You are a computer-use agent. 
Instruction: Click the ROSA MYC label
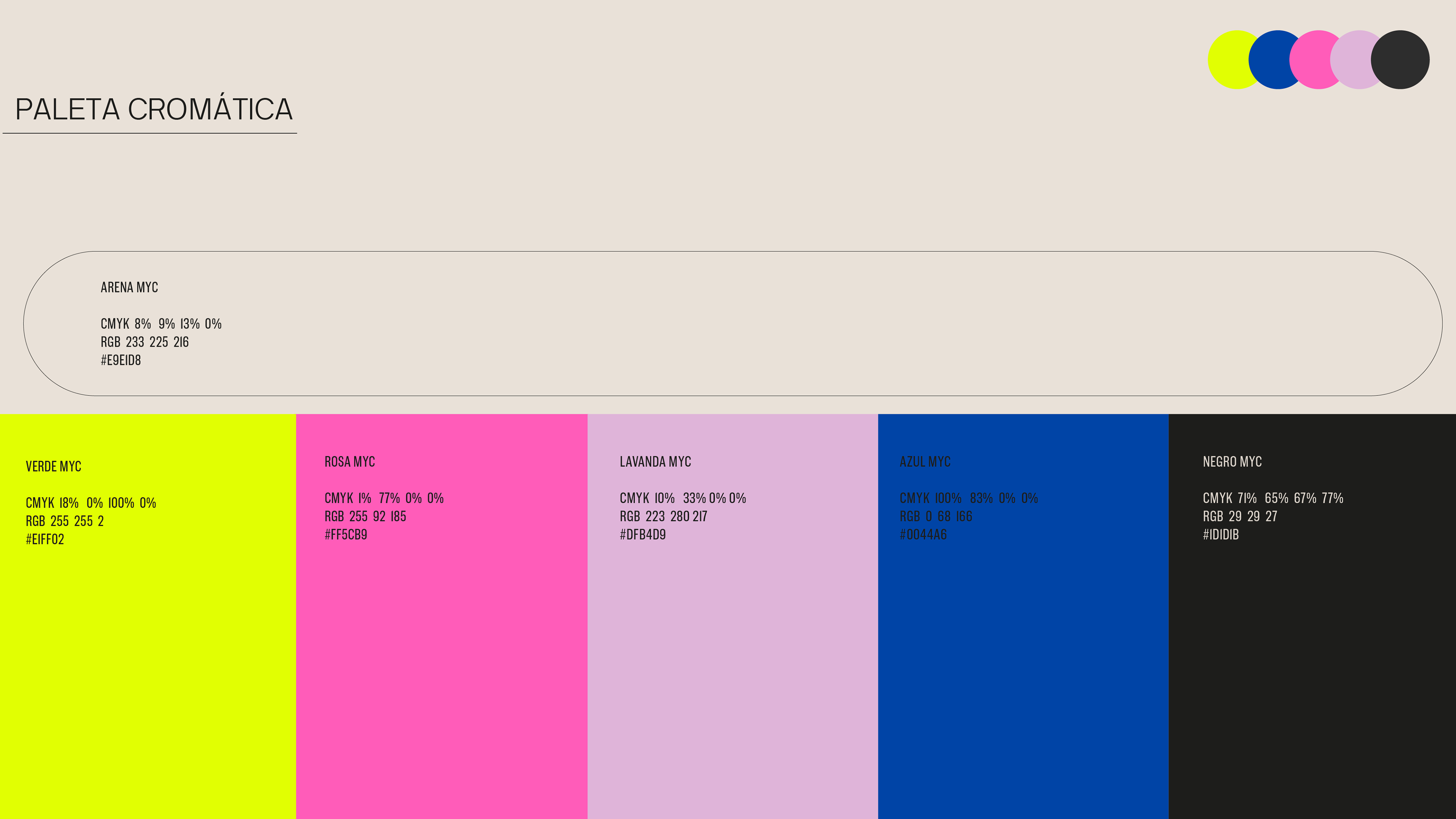350,461
